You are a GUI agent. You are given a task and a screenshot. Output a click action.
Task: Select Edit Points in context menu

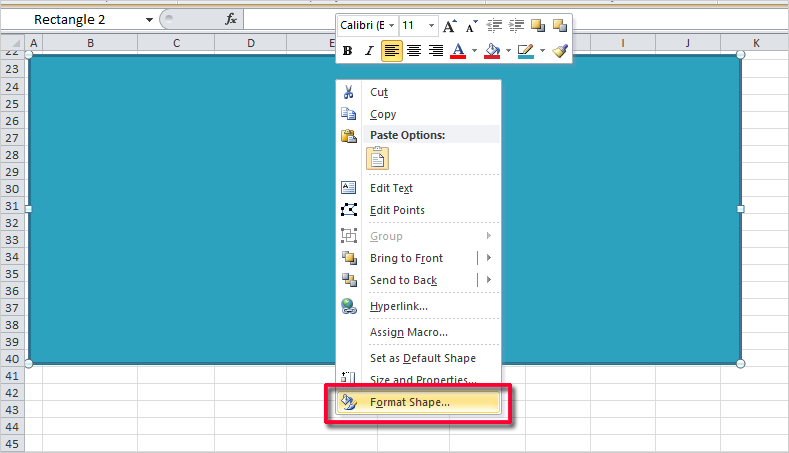pyautogui.click(x=419, y=210)
